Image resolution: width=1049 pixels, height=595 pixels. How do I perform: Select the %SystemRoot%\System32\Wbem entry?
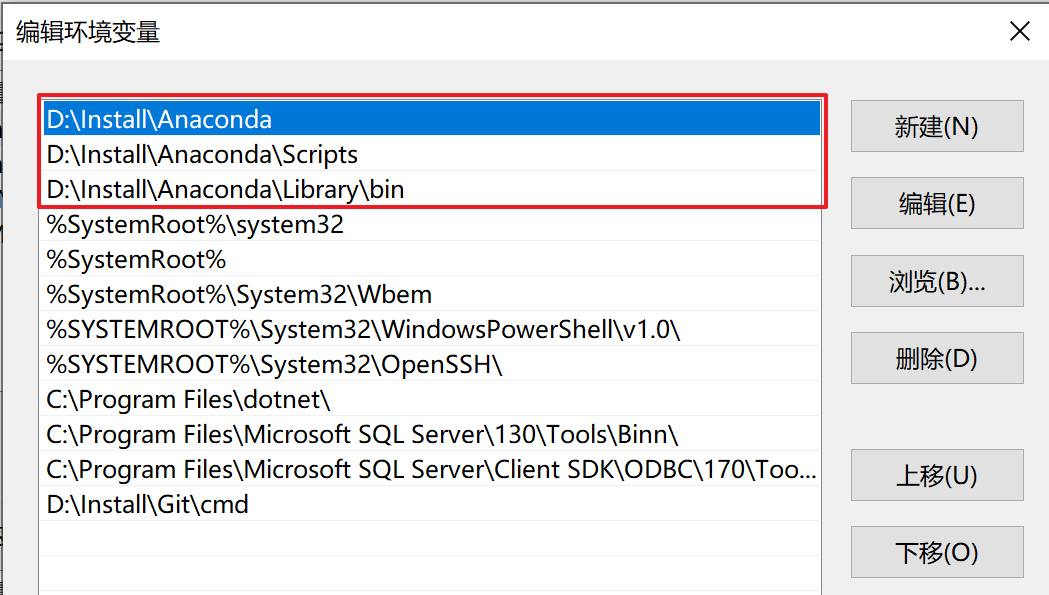pos(432,294)
